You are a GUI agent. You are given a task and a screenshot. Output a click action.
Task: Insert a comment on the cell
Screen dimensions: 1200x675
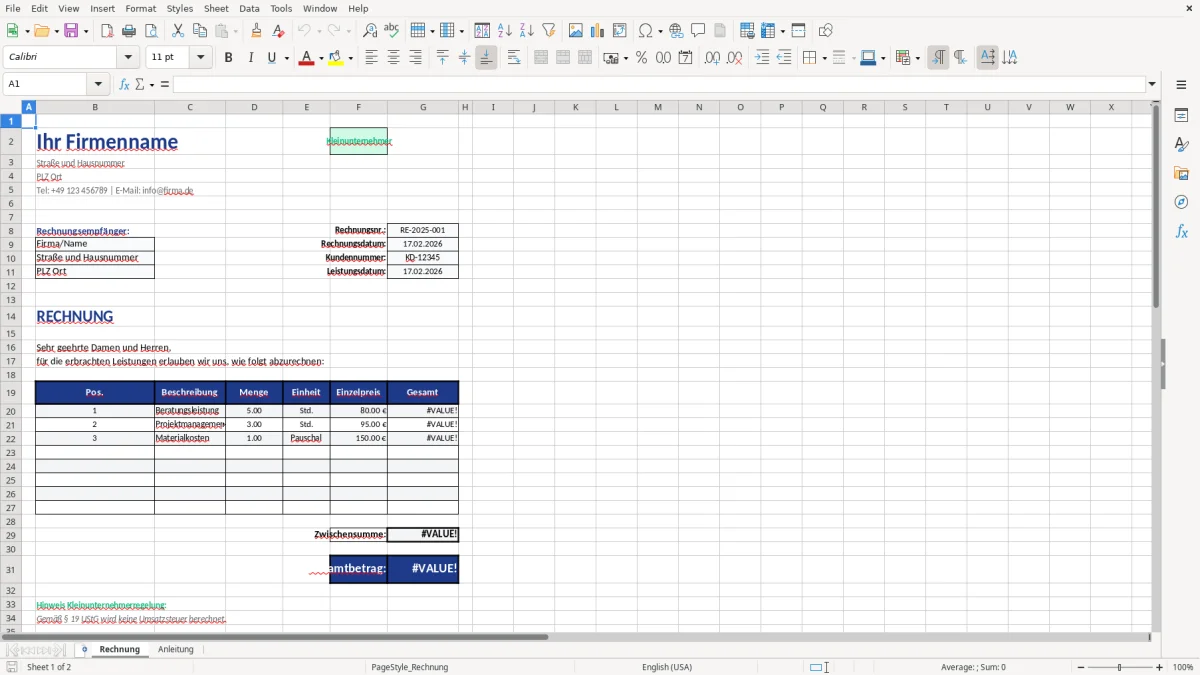(699, 30)
